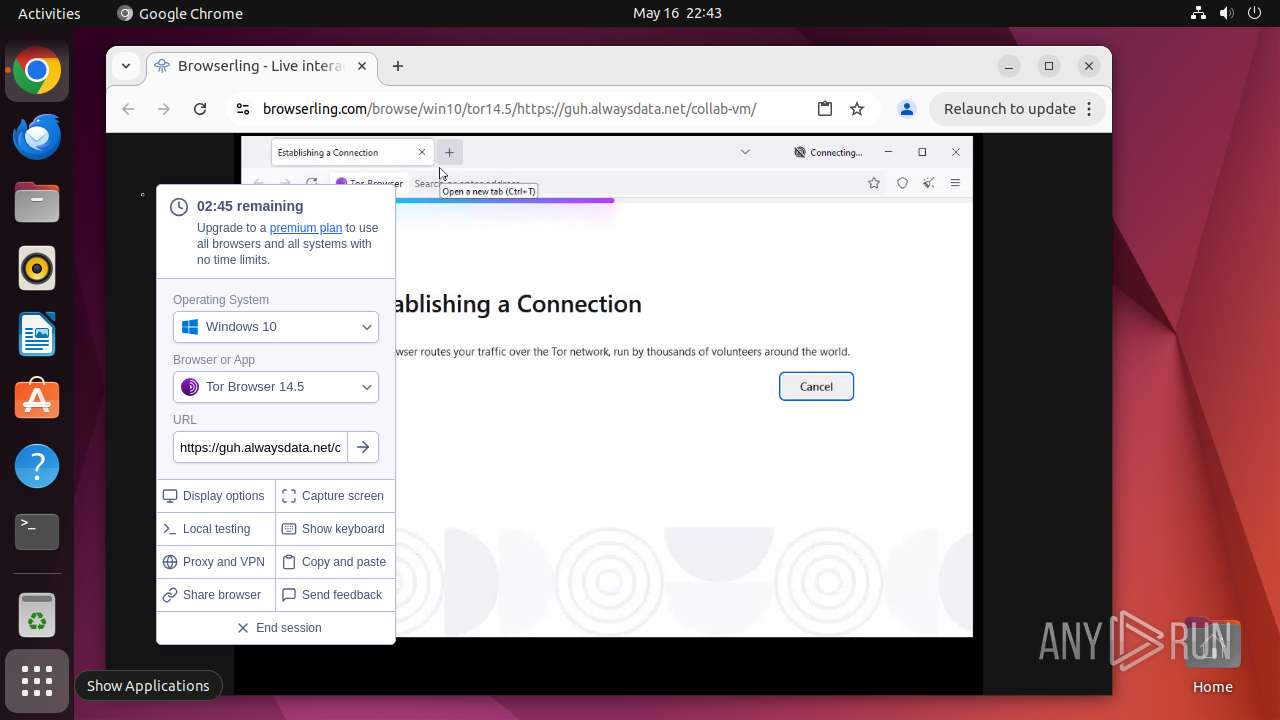Launch Thunderbird mail from the dock
This screenshot has width=1280, height=720.
pos(37,137)
